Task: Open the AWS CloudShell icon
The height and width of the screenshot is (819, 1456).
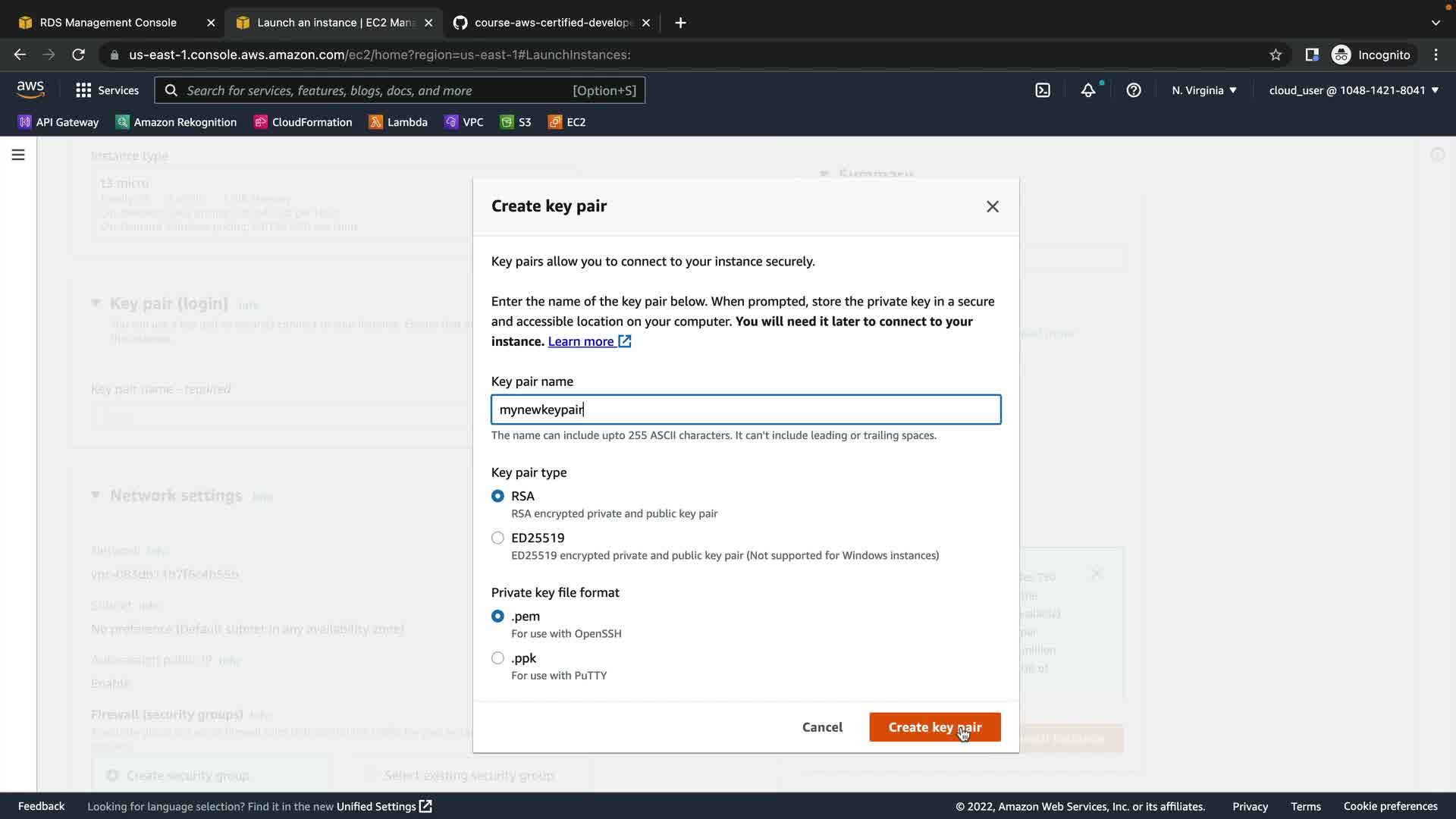Action: click(1043, 90)
